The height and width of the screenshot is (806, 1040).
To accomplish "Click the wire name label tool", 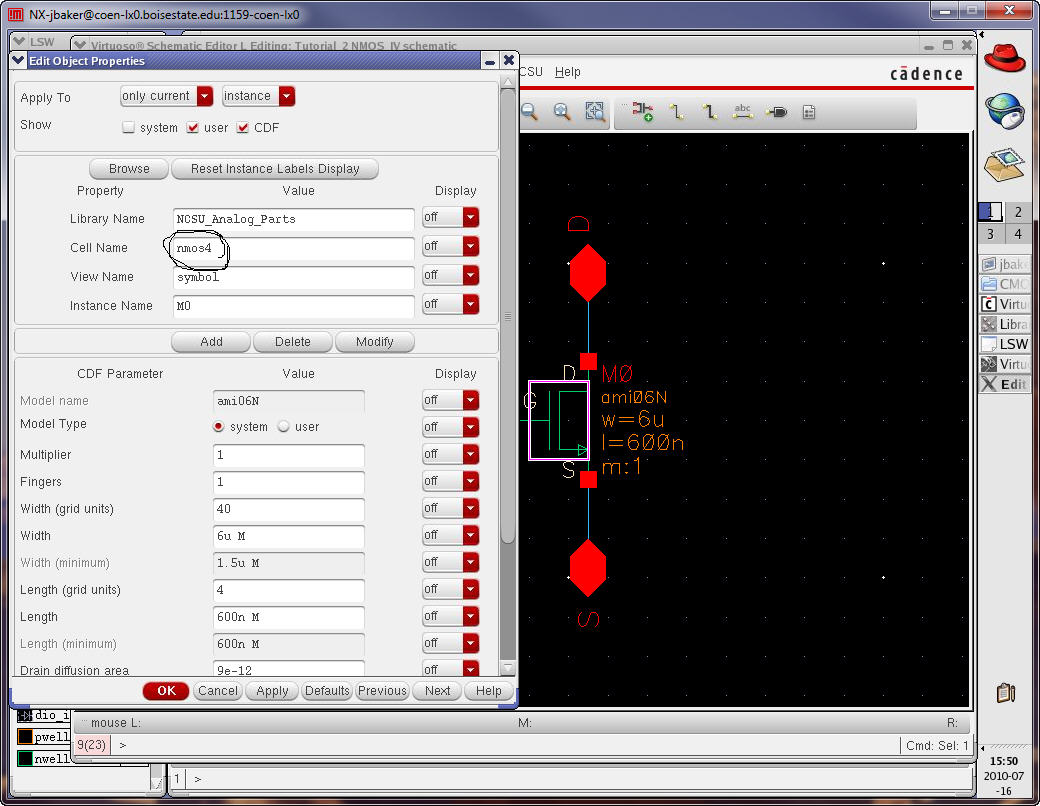I will [742, 112].
